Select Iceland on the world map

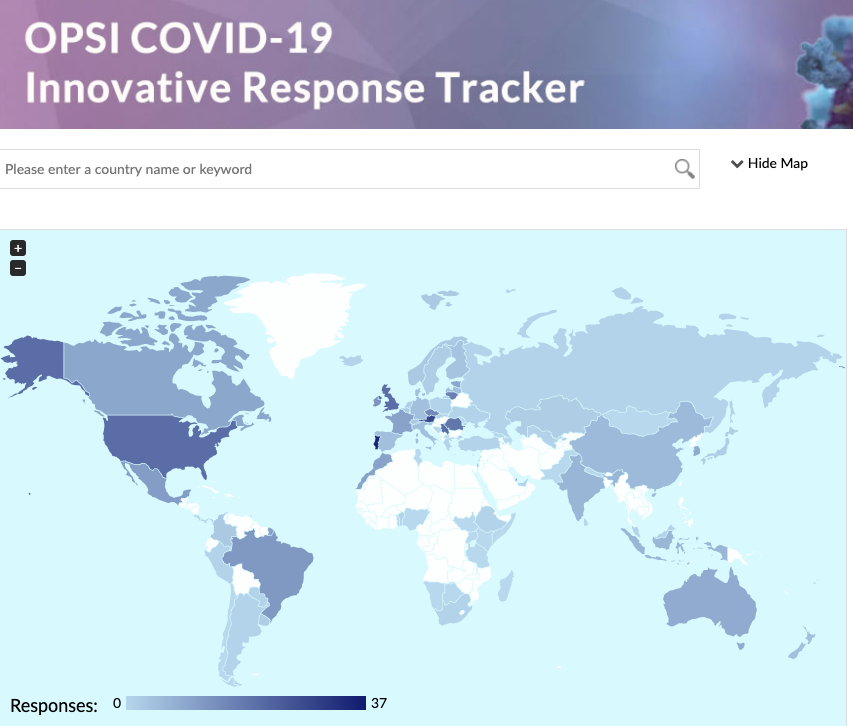(352, 360)
